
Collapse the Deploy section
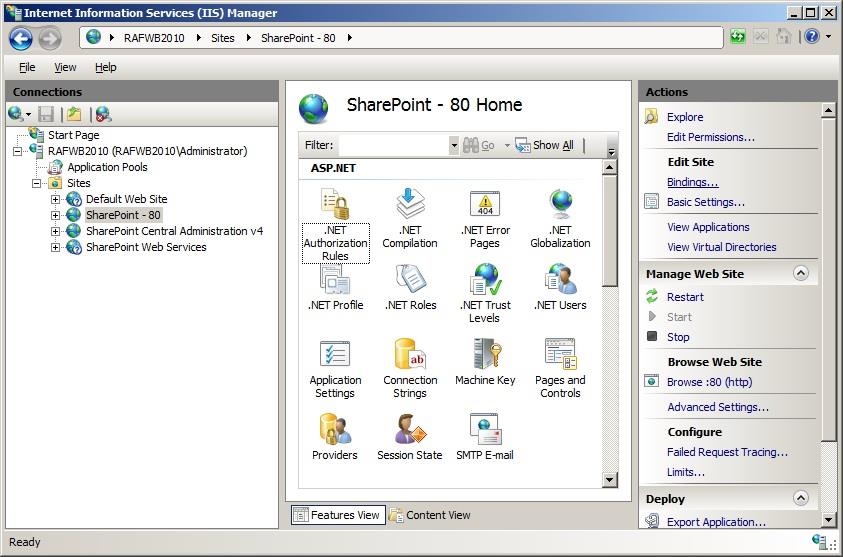pyautogui.click(x=801, y=498)
